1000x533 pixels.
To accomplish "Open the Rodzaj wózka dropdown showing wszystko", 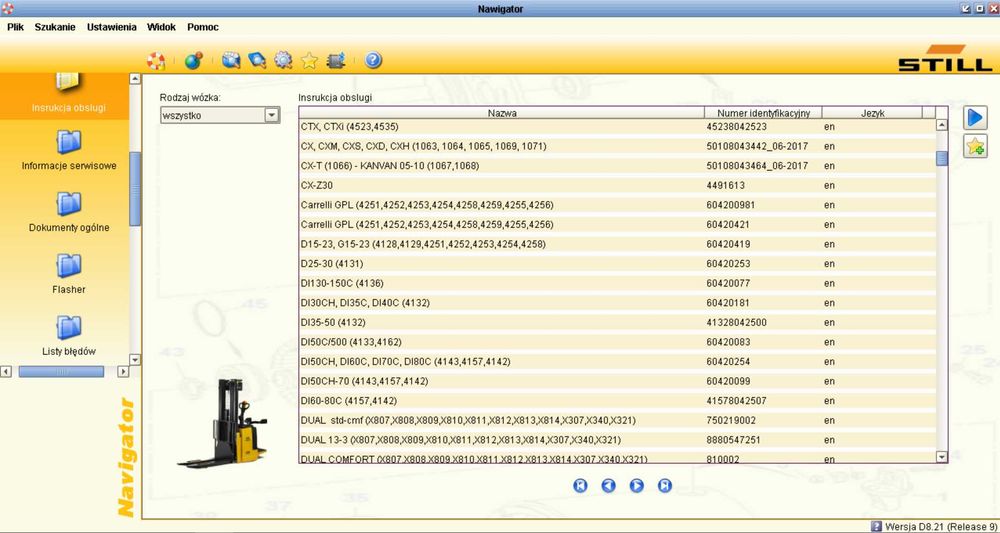I will [x=220, y=115].
